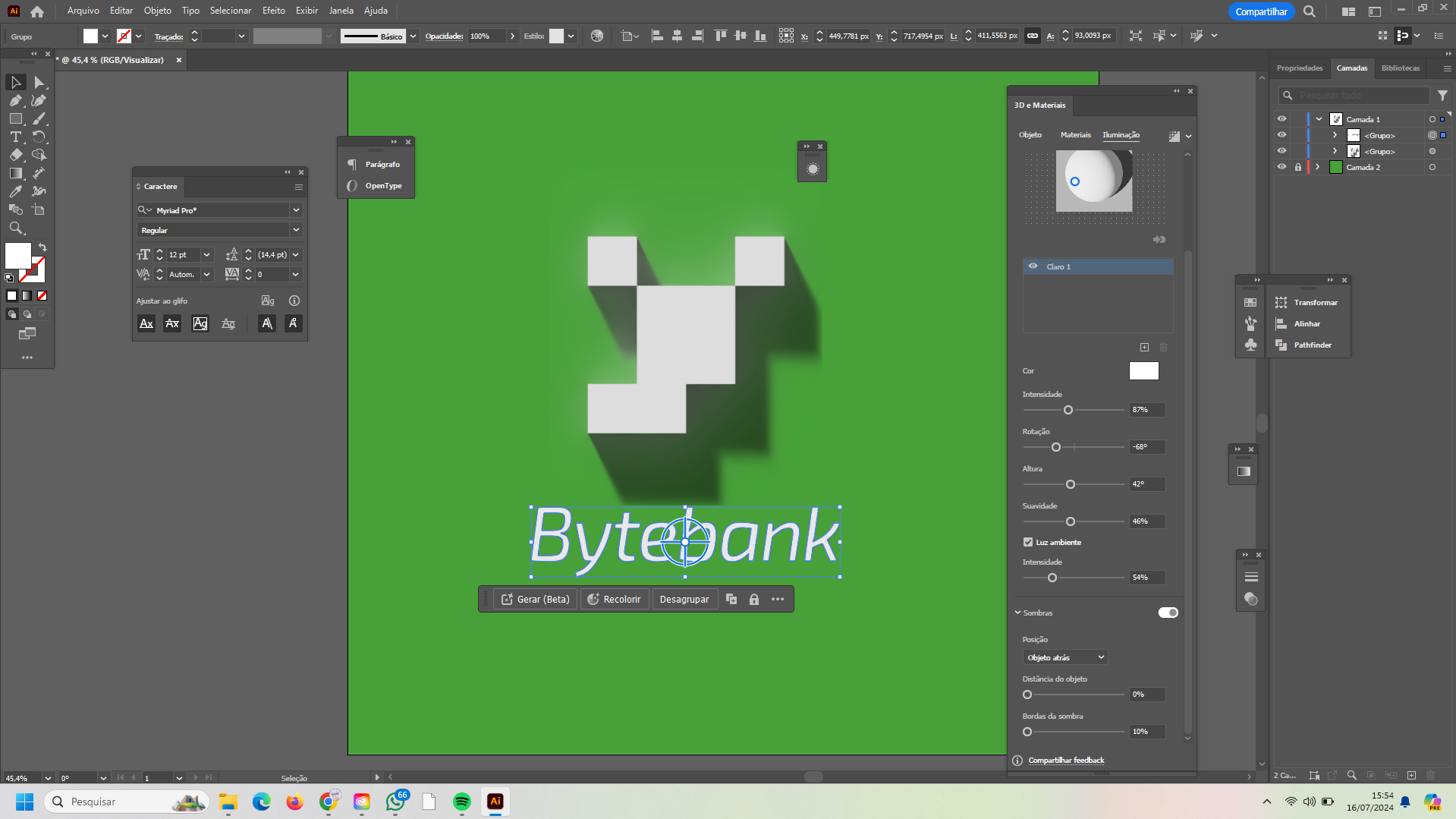Click the Opacidade label link

coord(444,36)
